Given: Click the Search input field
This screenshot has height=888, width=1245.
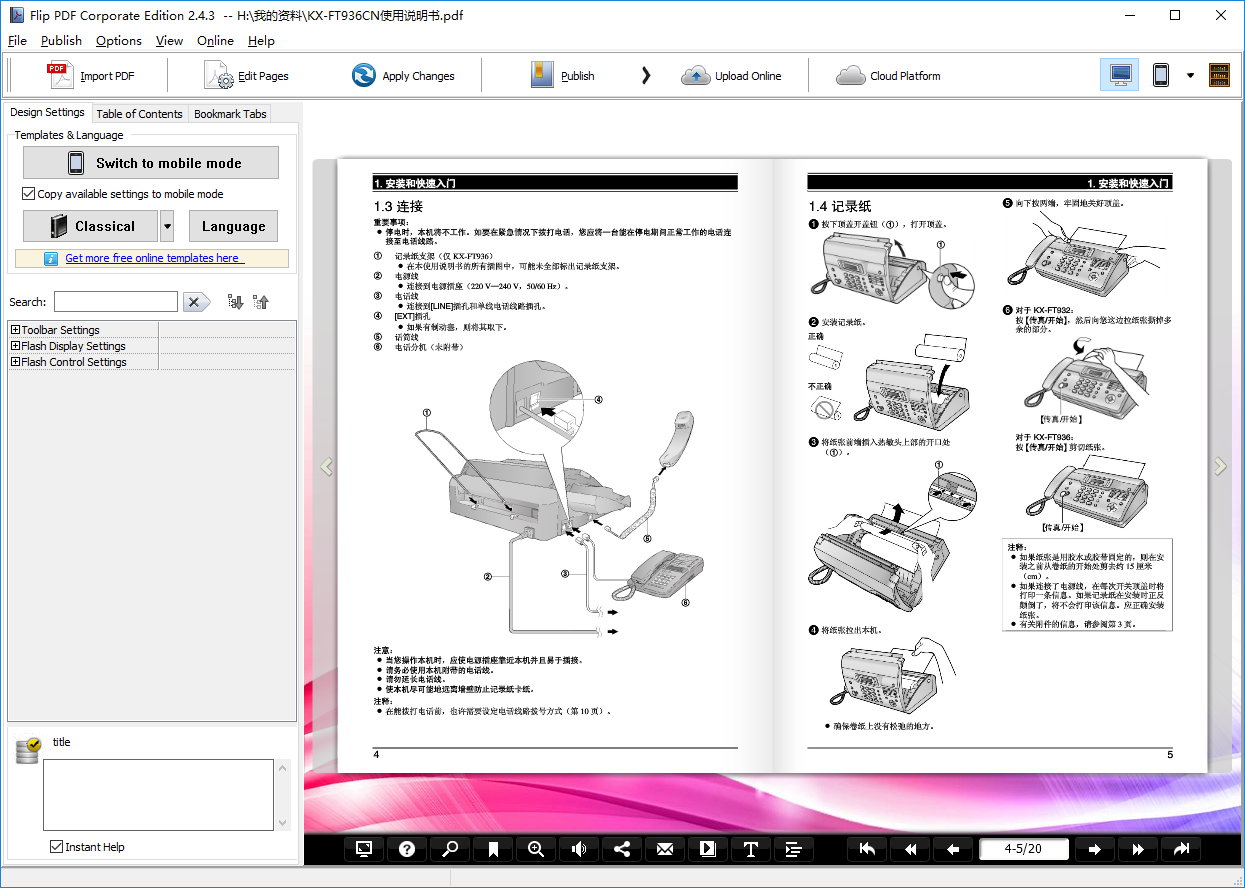Looking at the screenshot, I should tap(116, 302).
